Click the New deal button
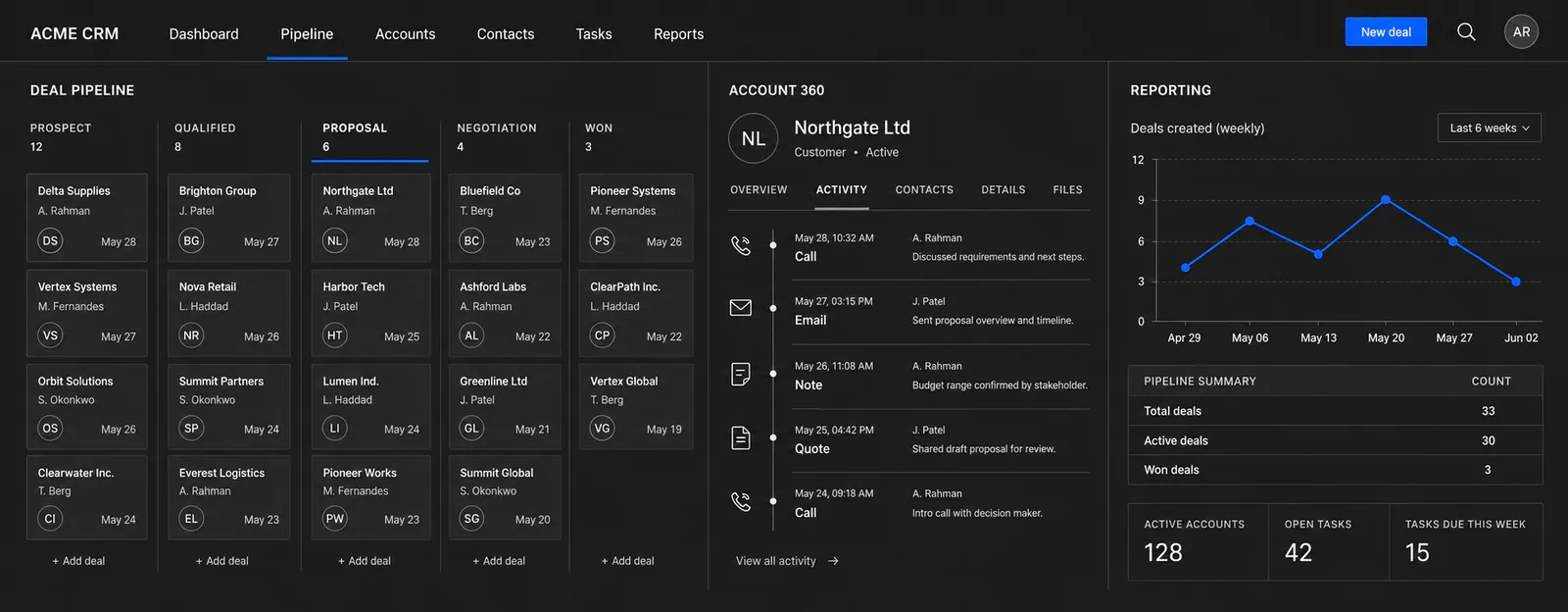This screenshot has height=612, width=1568. coord(1386,31)
